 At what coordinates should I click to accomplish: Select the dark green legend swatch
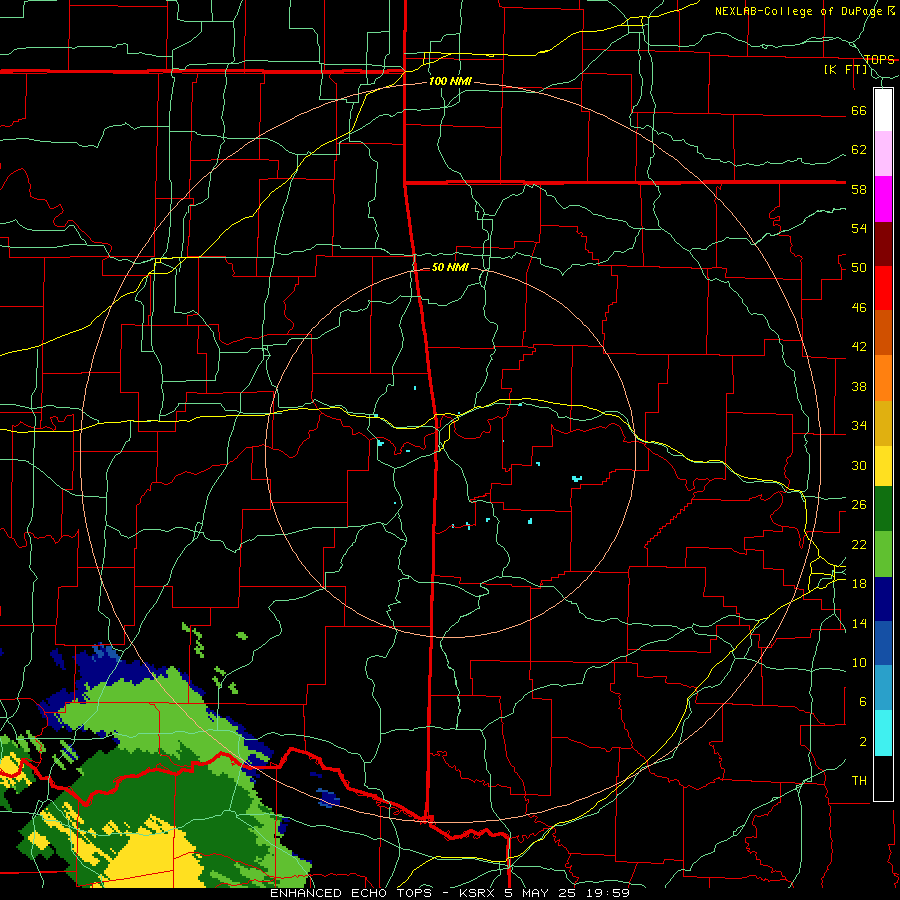click(x=883, y=509)
